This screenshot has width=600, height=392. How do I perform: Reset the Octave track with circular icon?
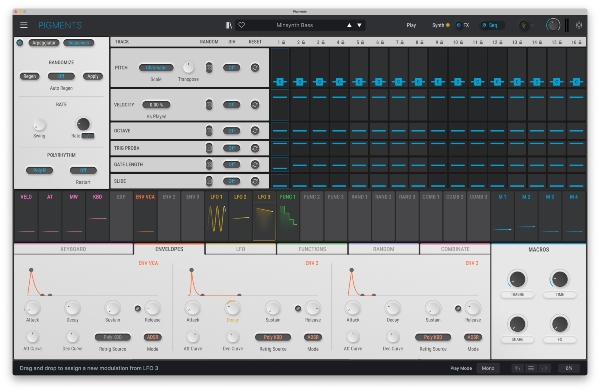point(255,131)
